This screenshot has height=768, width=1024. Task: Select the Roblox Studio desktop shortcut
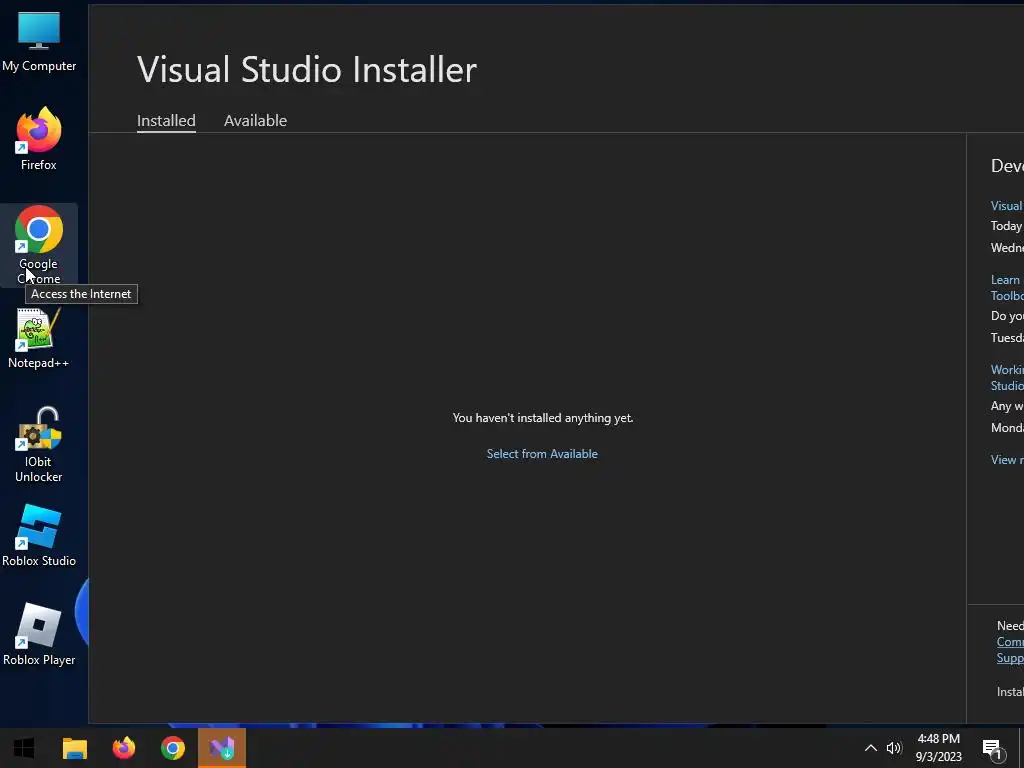click(x=39, y=536)
